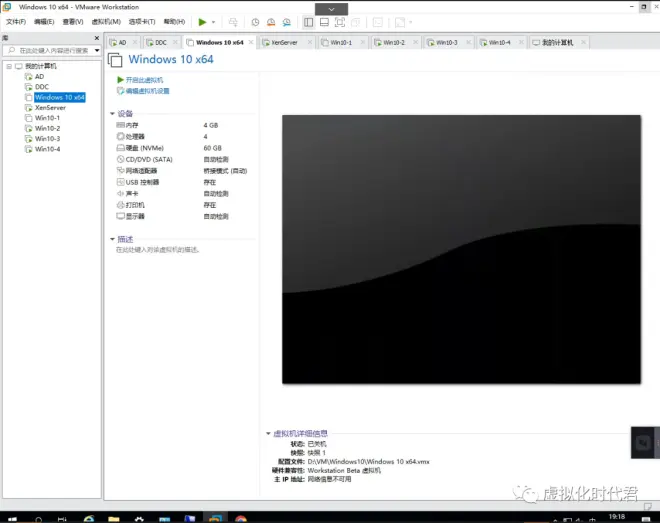Click the stretch guest display icon
Image resolution: width=660 pixels, height=523 pixels.
tap(400, 22)
